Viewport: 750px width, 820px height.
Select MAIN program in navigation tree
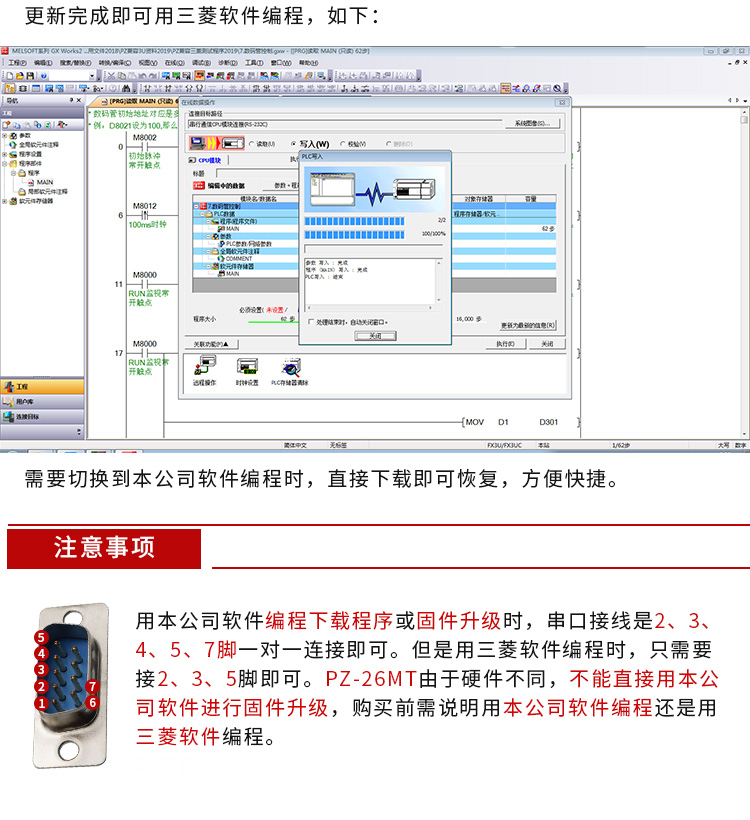tap(45, 182)
